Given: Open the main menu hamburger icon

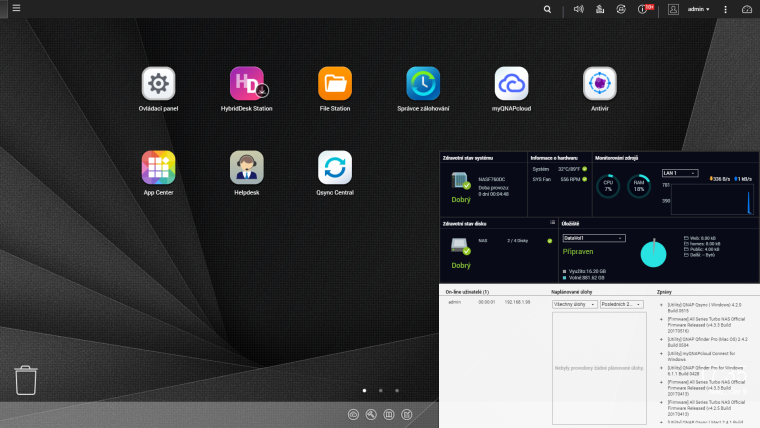Looking at the screenshot, I should 16,8.
